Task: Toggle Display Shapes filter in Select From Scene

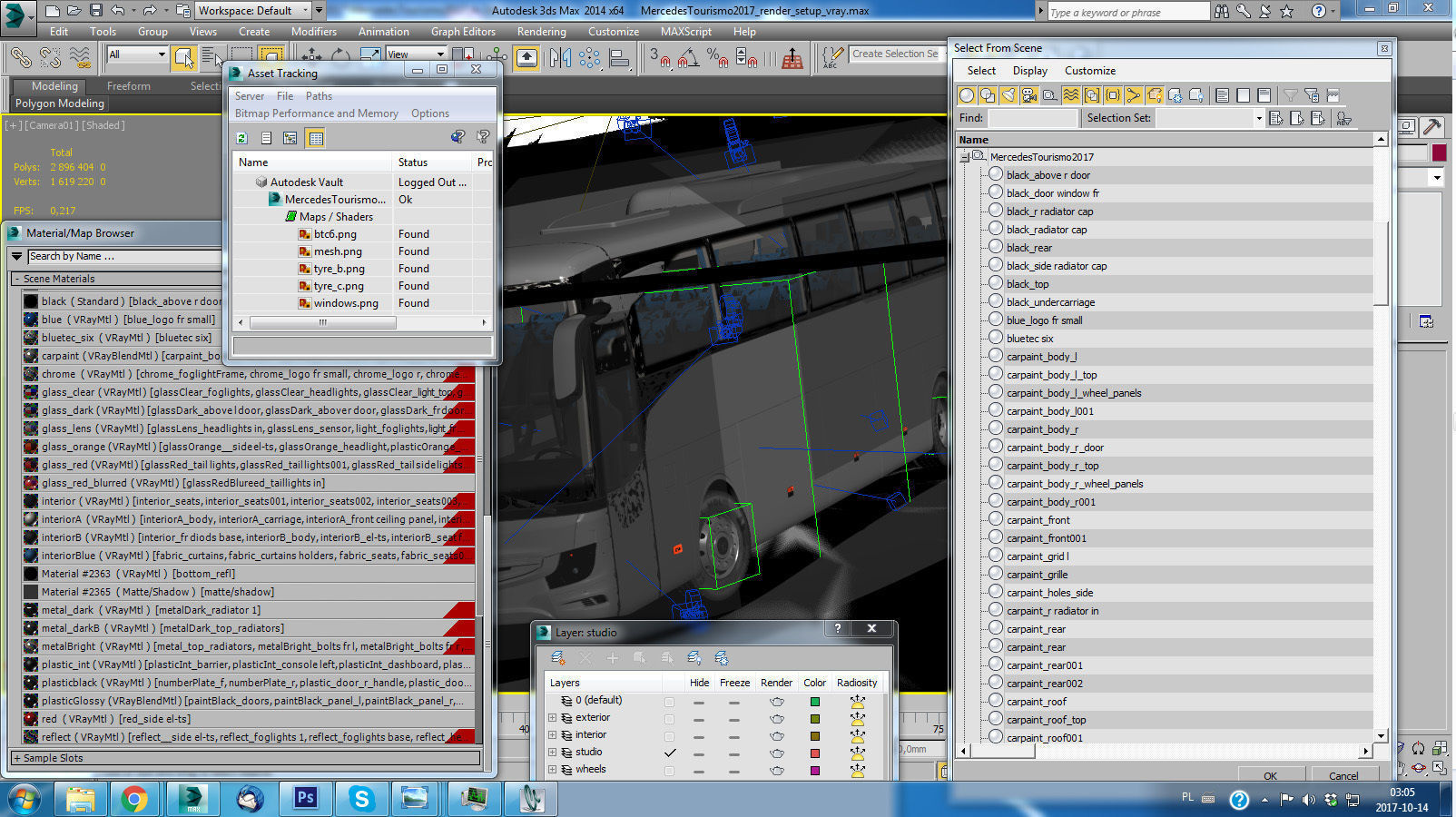Action: (988, 95)
